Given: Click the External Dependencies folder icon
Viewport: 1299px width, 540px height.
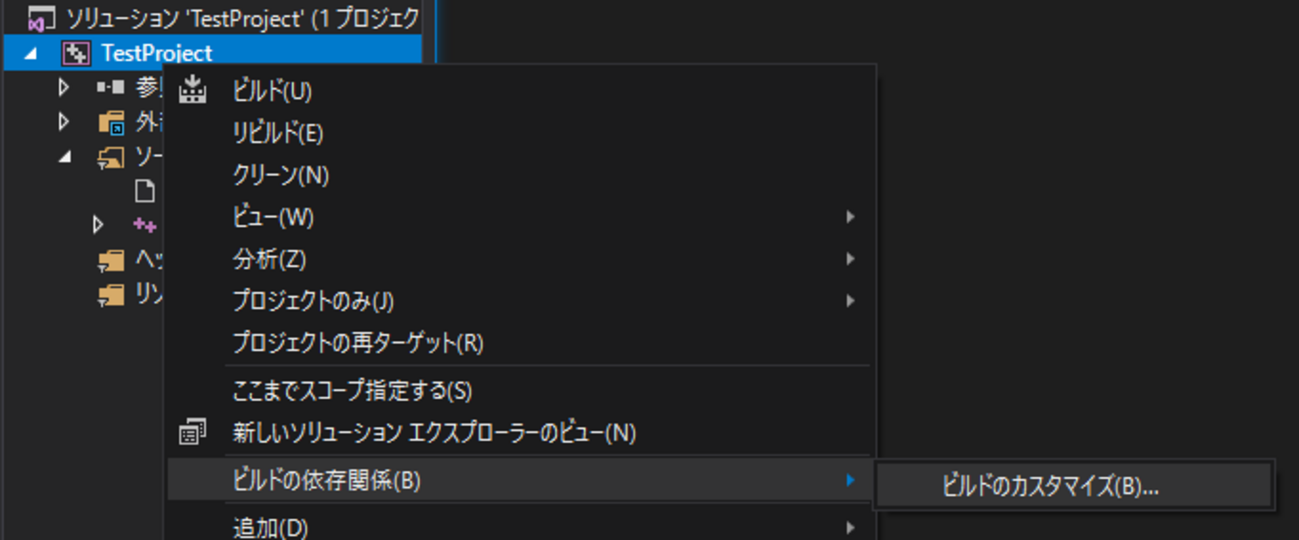Looking at the screenshot, I should [110, 123].
